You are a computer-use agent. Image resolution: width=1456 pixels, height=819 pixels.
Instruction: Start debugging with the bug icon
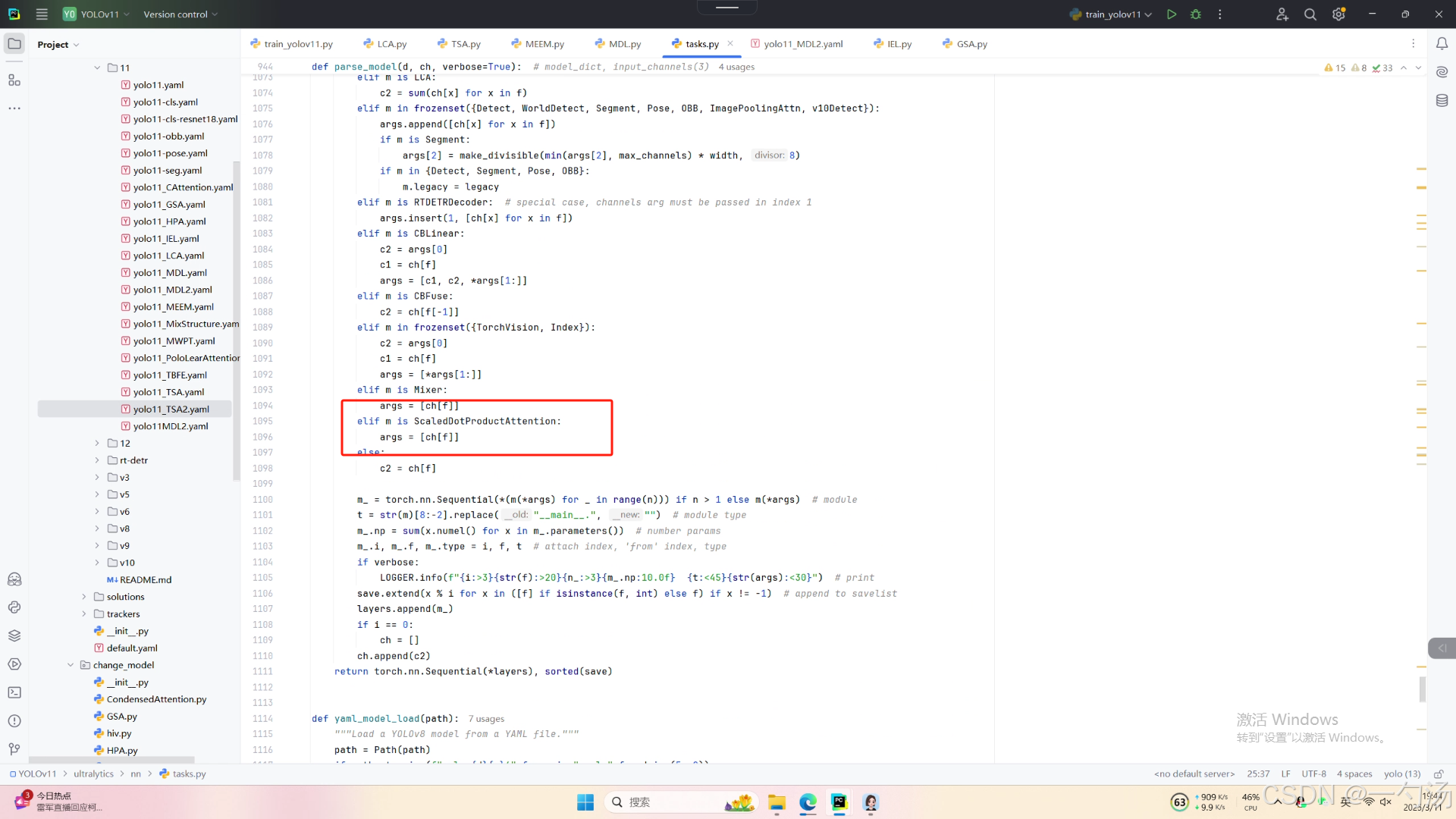tap(1197, 14)
